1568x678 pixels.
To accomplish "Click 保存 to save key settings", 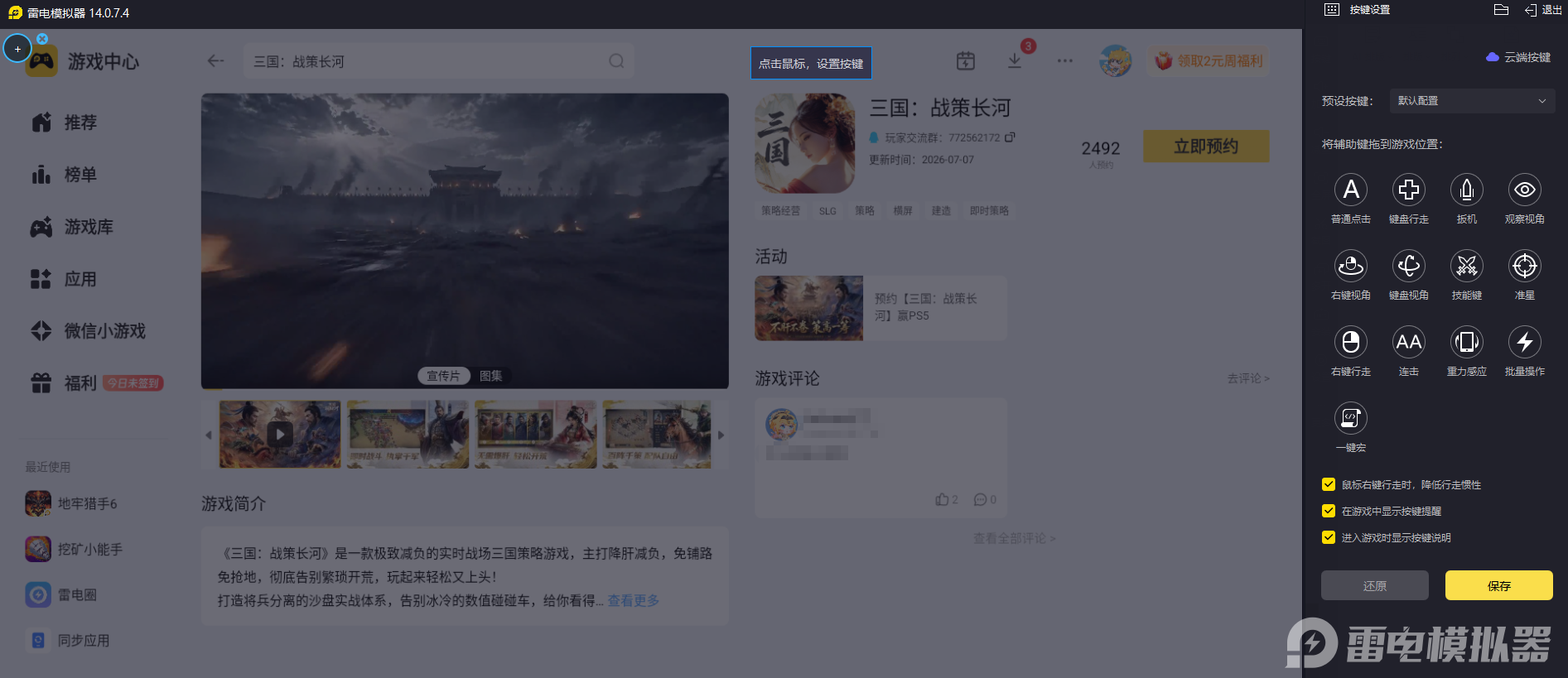I will point(1499,585).
